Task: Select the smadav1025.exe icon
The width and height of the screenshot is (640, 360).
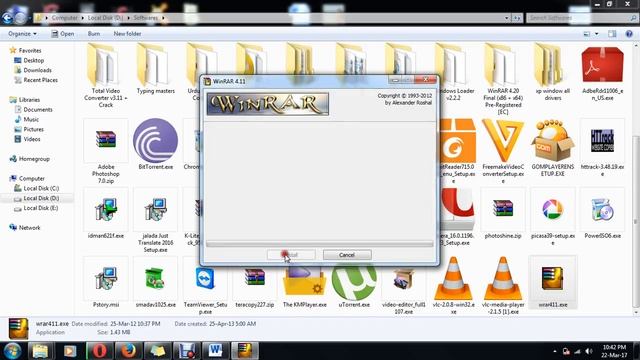Action: (155, 278)
